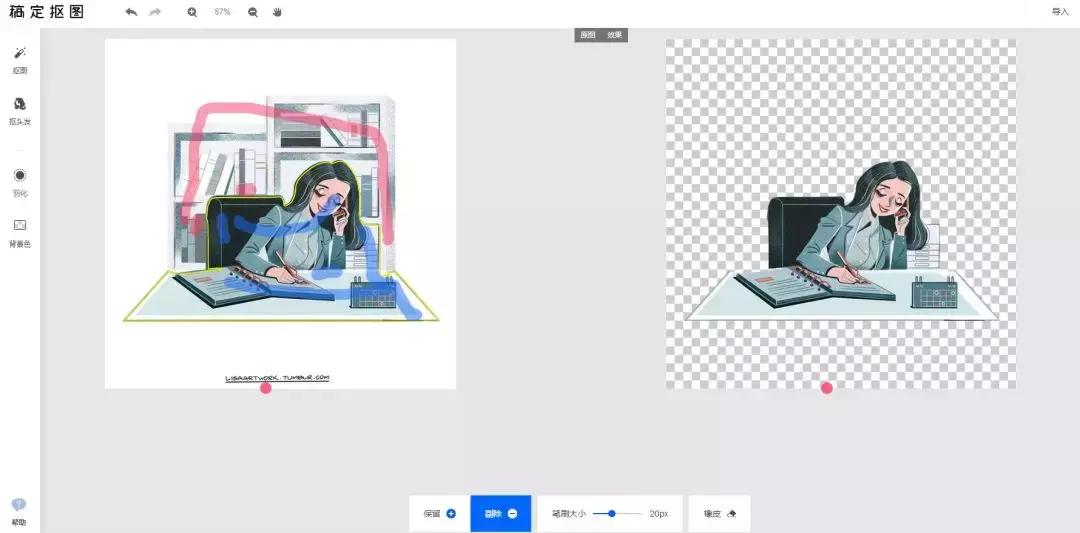The image size is (1080, 533).
Task: Activate the hand pan tool
Action: 277,12
